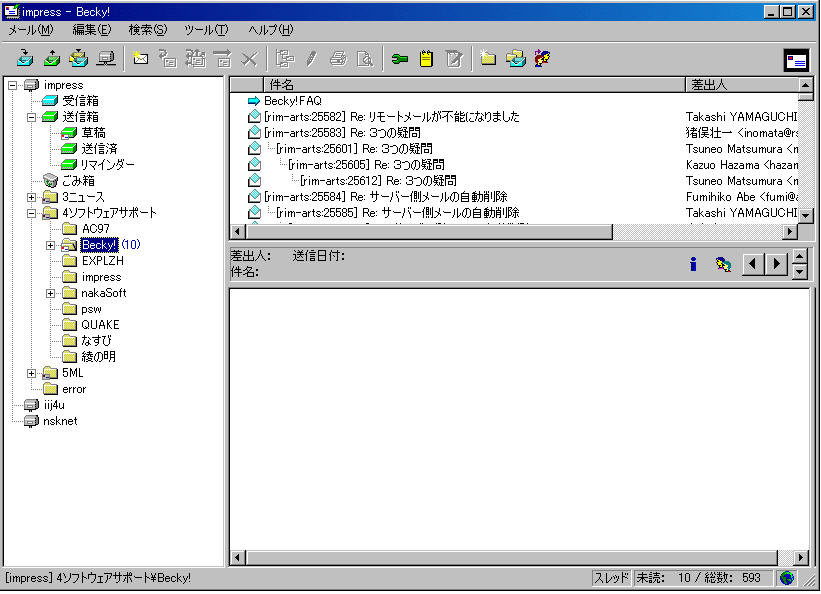Select the 受信箱 inbox folder
This screenshot has height=594, width=821.
pos(80,101)
